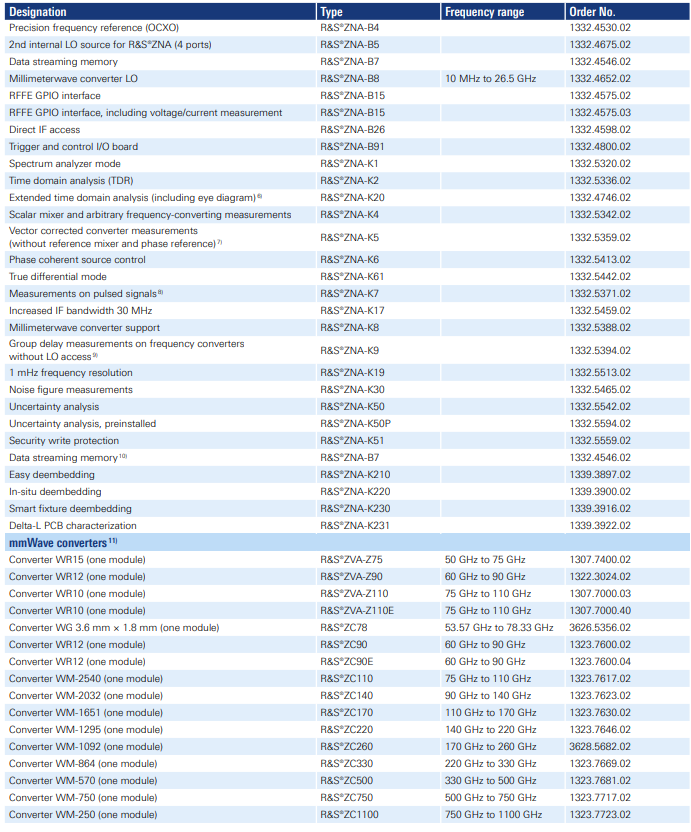Click order number 1323.7723.02
691x832 pixels.
tap(600, 814)
